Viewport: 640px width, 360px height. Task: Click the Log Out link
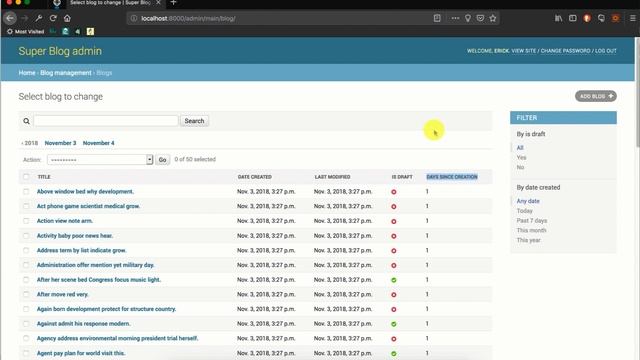[606, 51]
